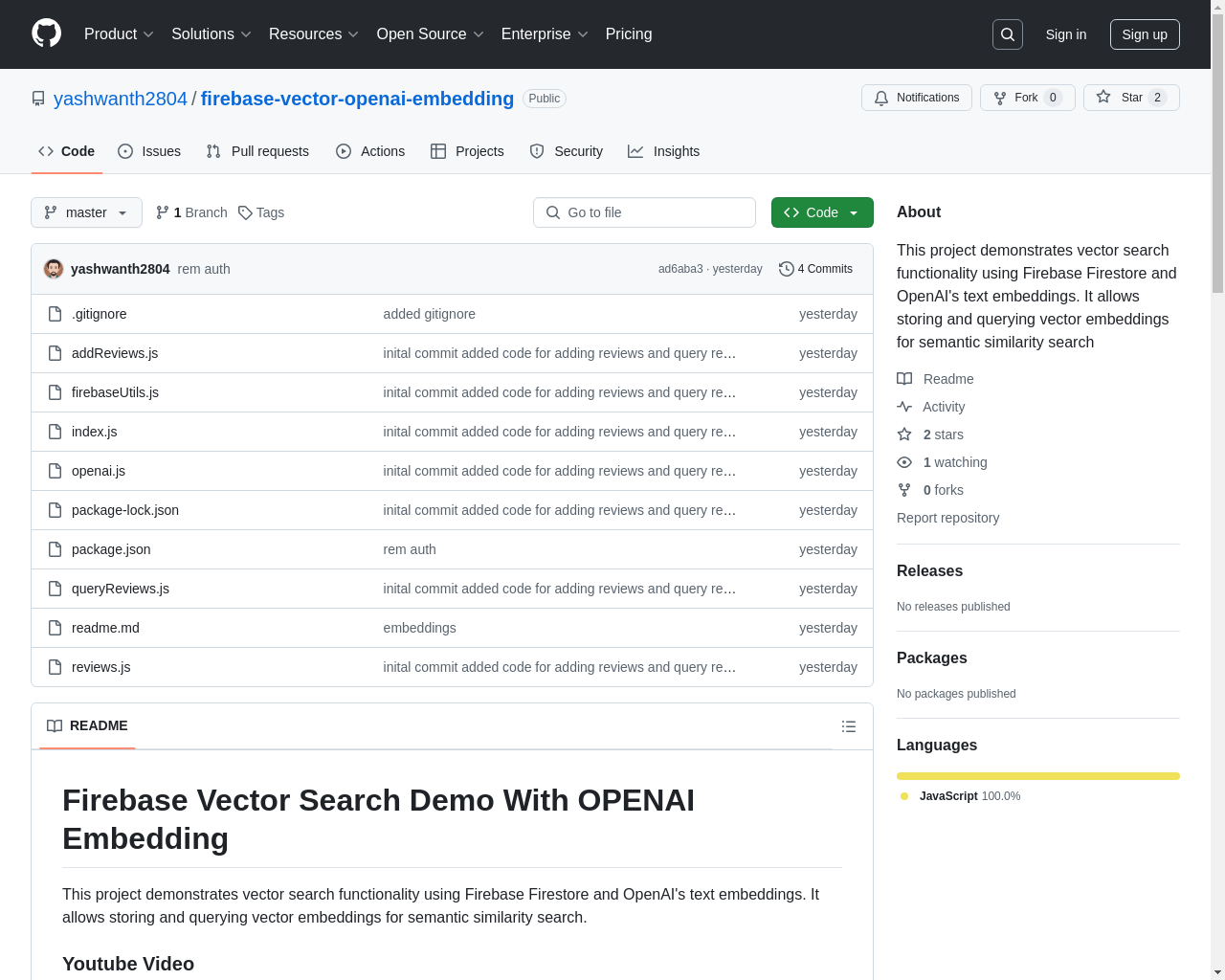Click the JavaScript language bar
Image resolution: width=1225 pixels, height=980 pixels.
[1038, 776]
